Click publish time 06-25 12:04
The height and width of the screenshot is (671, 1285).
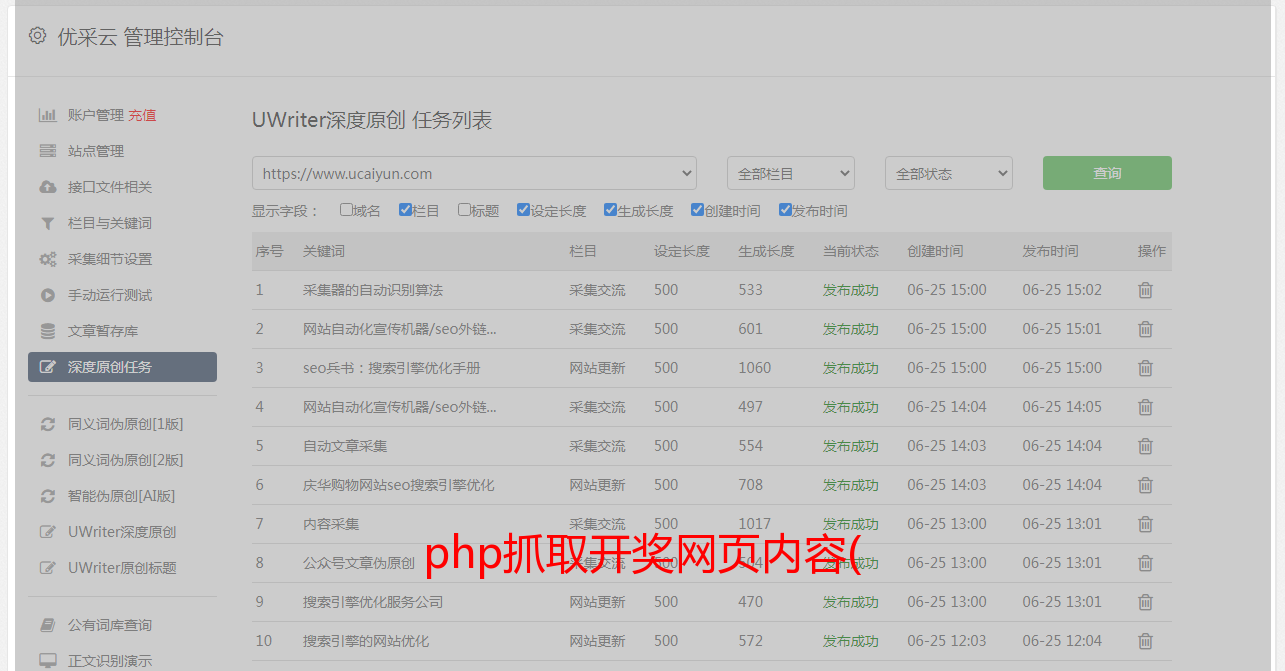(x=1062, y=641)
